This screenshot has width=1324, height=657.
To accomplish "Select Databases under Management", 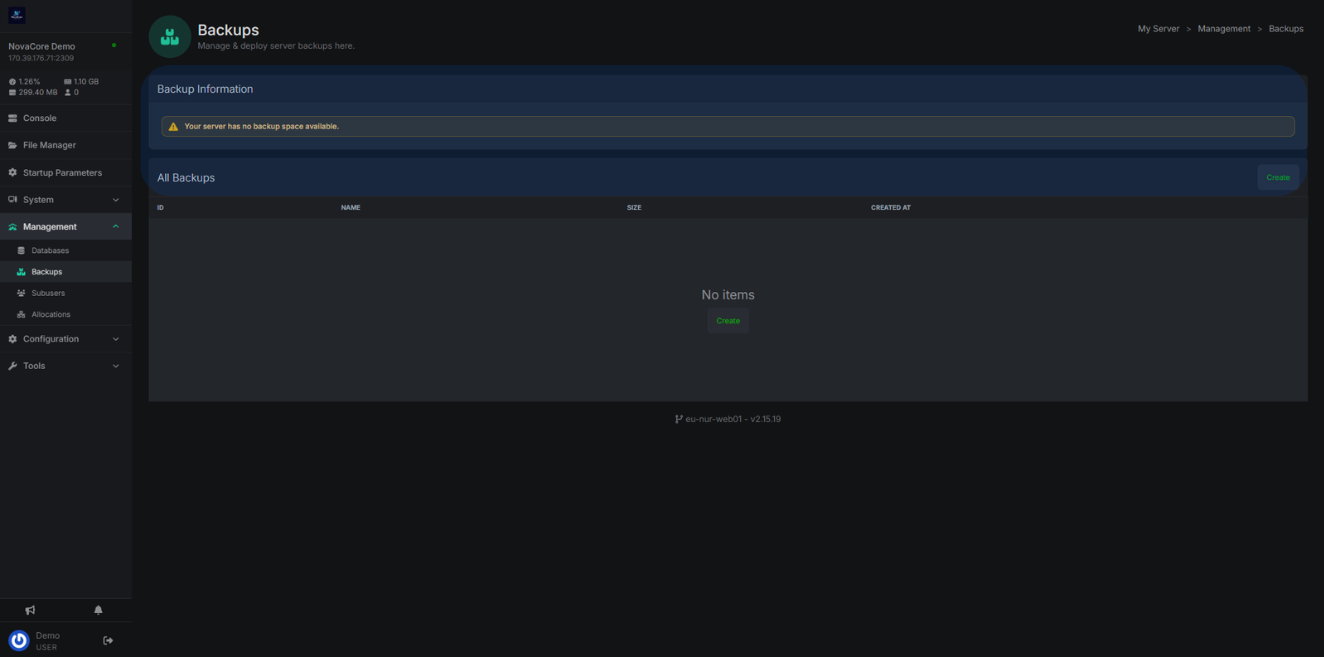I will pyautogui.click(x=50, y=251).
